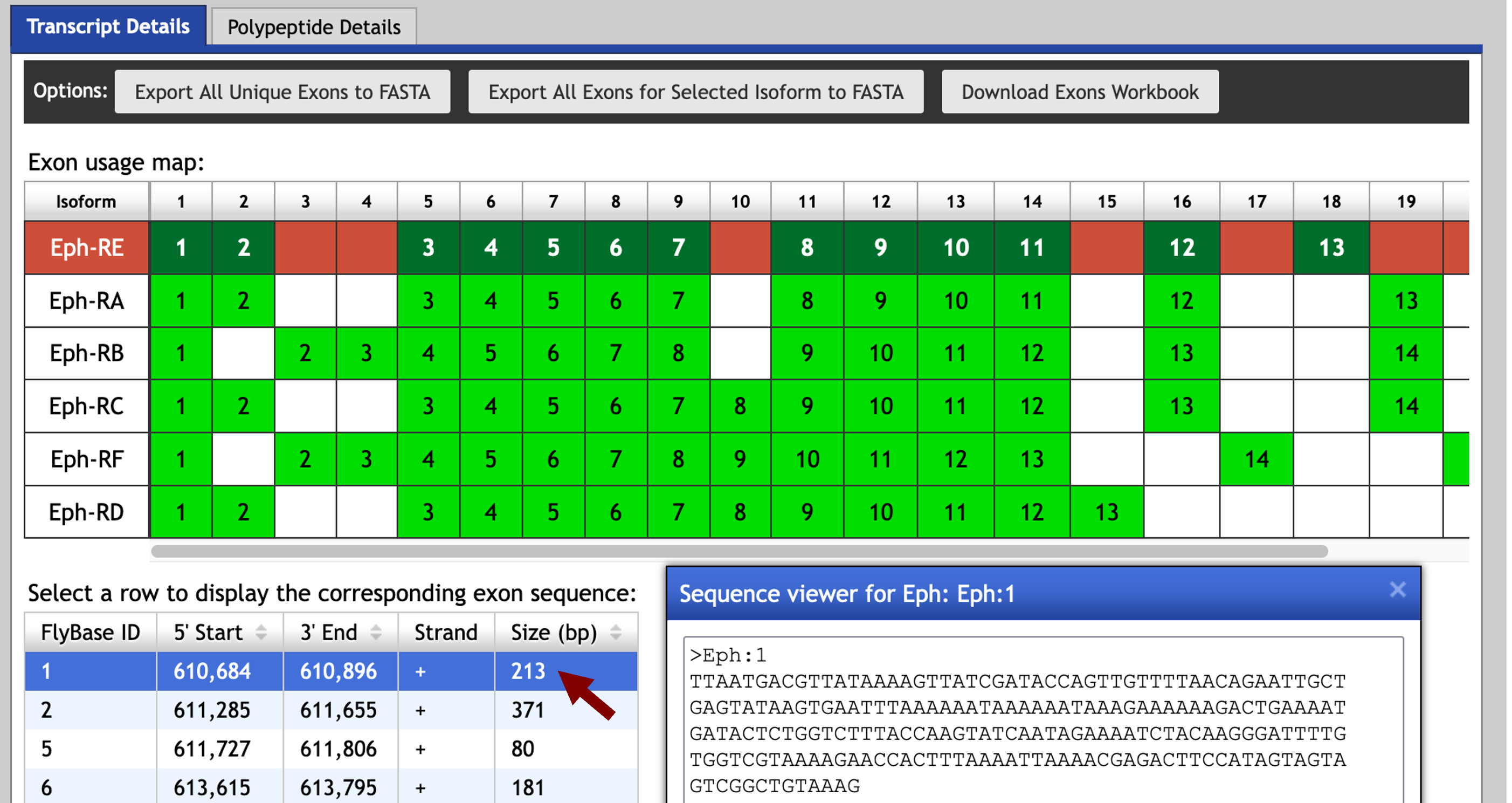Viewport: 1512px width, 803px height.
Task: Sort table by 5' Start column arrows
Action: tap(261, 633)
